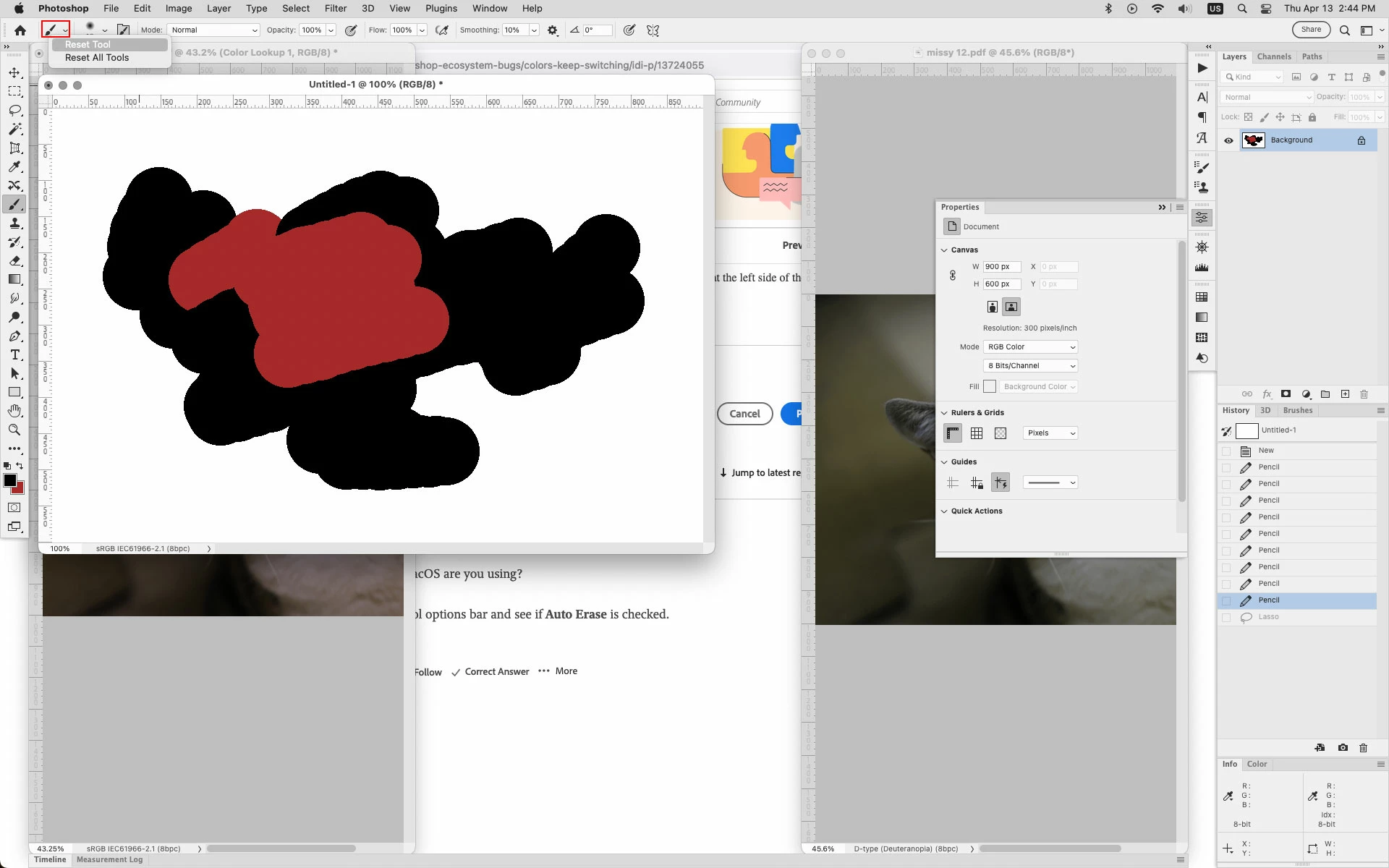
Task: Click the canvas width input field
Action: point(1001,267)
